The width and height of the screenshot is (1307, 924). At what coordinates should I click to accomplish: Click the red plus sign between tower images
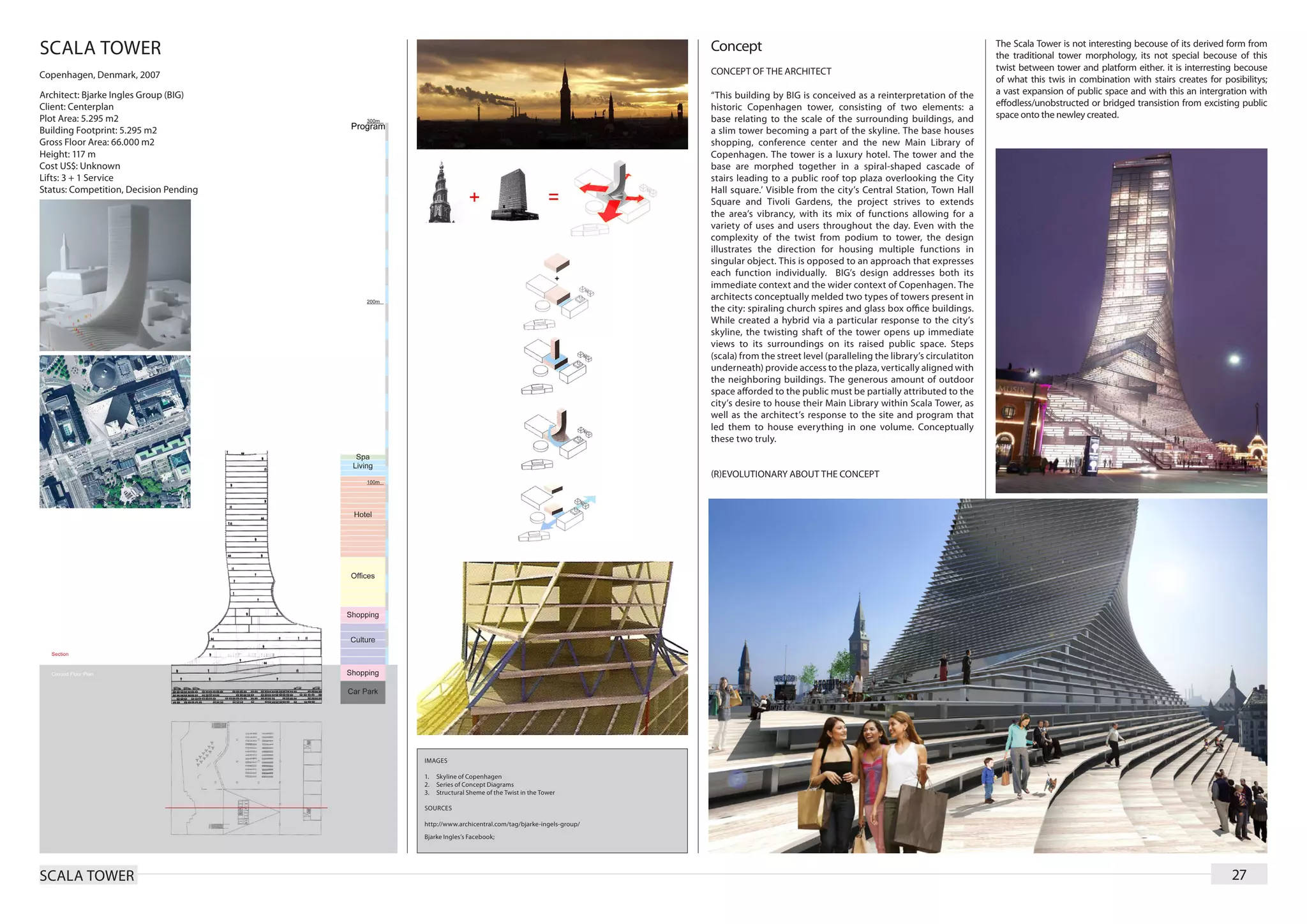tap(474, 197)
